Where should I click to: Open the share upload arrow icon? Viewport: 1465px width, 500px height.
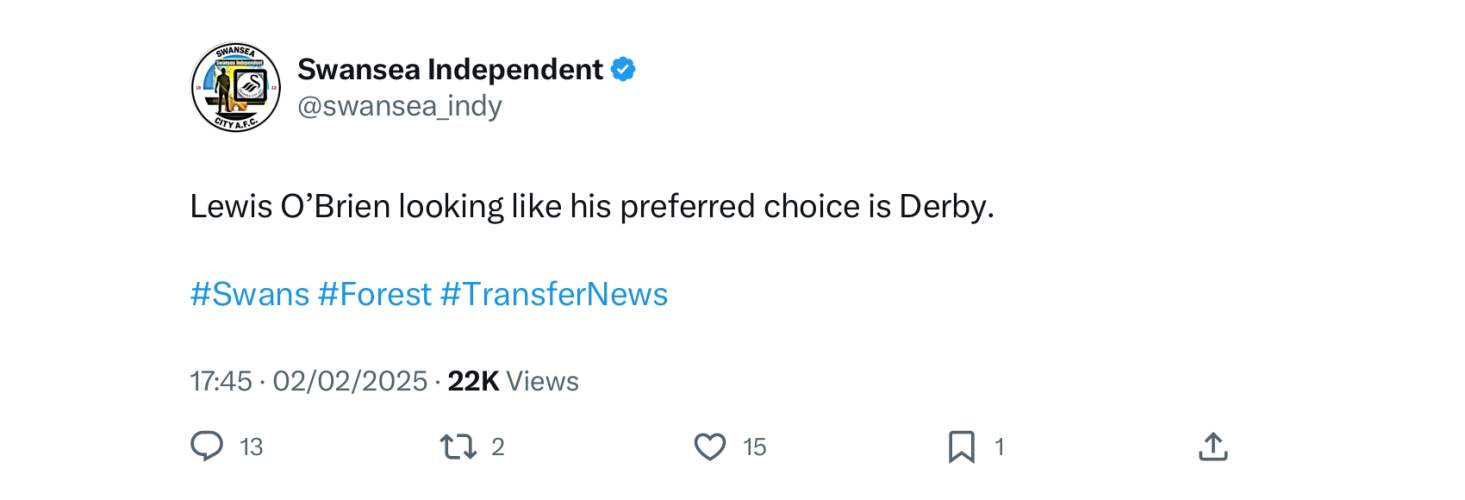[1212, 446]
